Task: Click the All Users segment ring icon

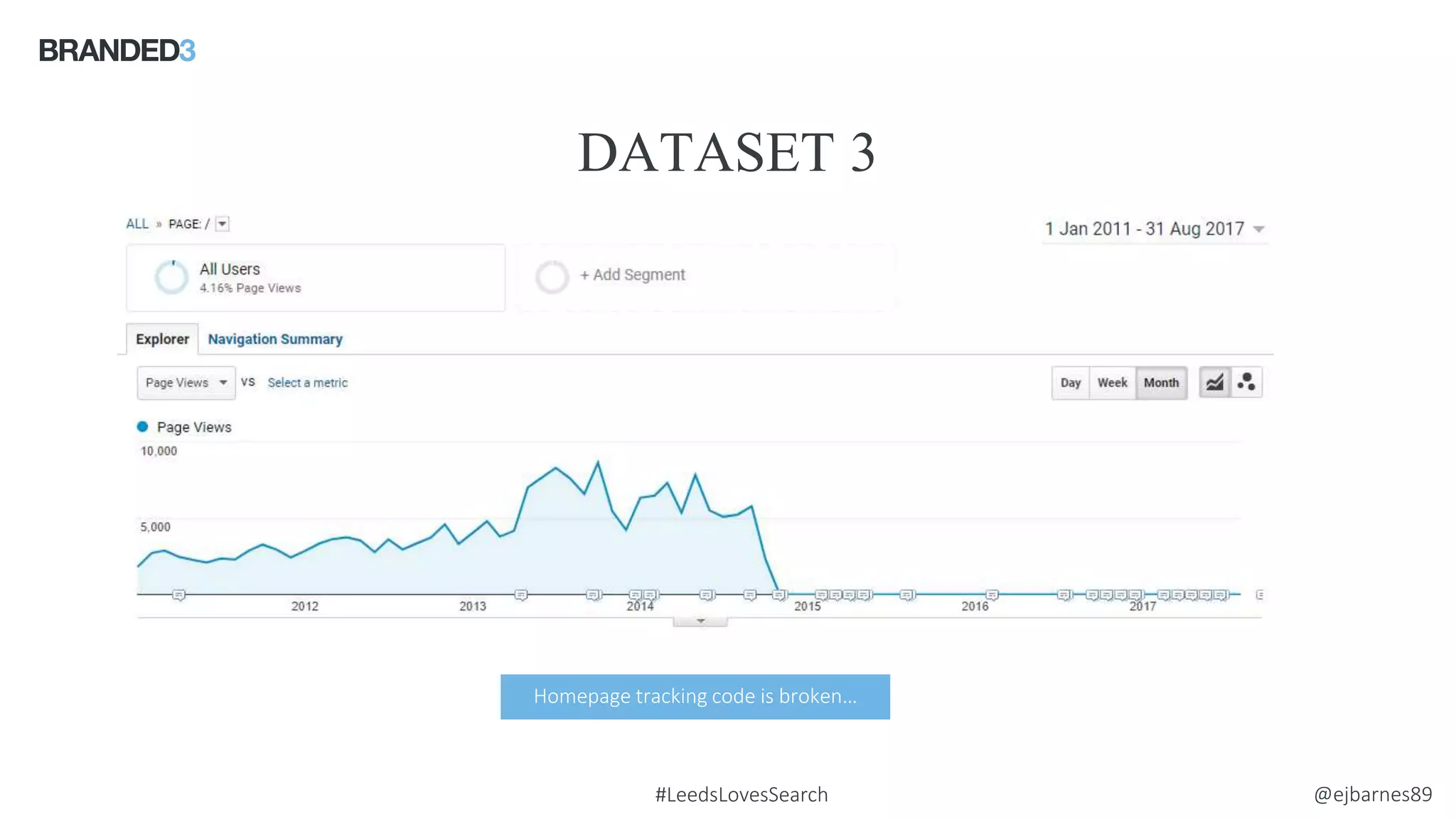Action: [172, 277]
